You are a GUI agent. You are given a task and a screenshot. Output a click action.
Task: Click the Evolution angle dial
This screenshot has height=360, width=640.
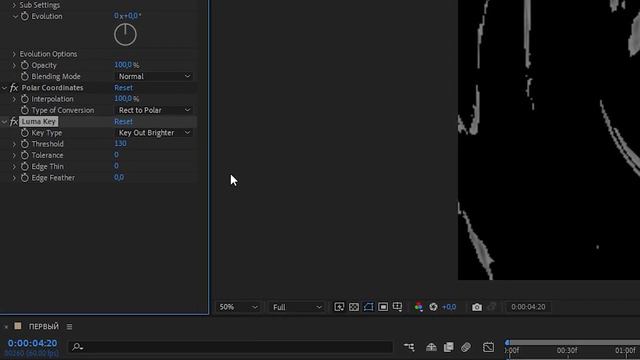tap(125, 35)
